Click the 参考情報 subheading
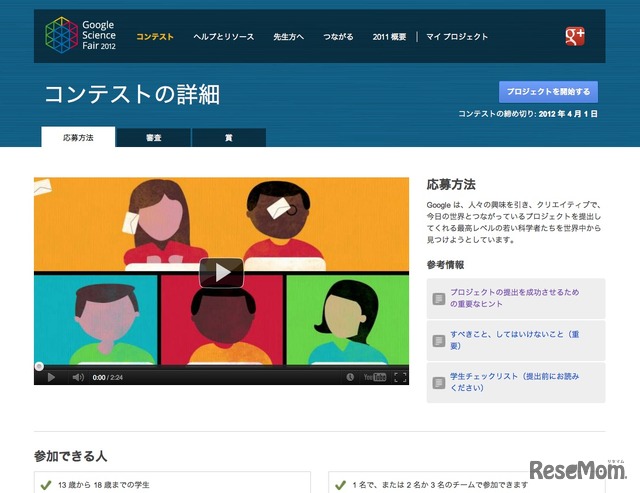 click(445, 265)
